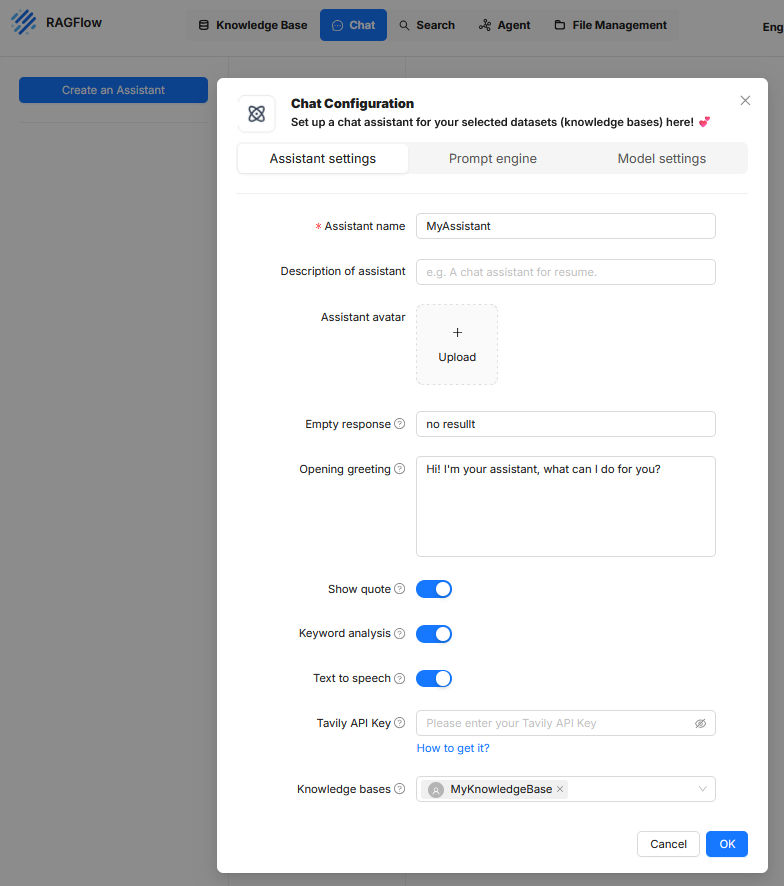
Task: Click the help icon next to Tavily API Key
Action: point(400,723)
